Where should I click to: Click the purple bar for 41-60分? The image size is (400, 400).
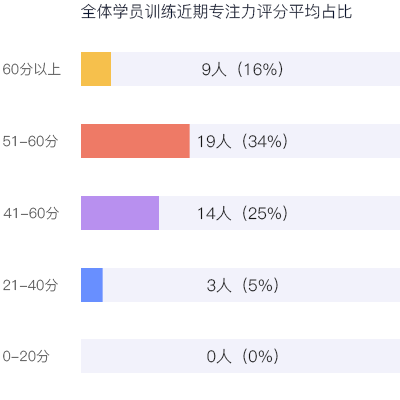tap(120, 213)
